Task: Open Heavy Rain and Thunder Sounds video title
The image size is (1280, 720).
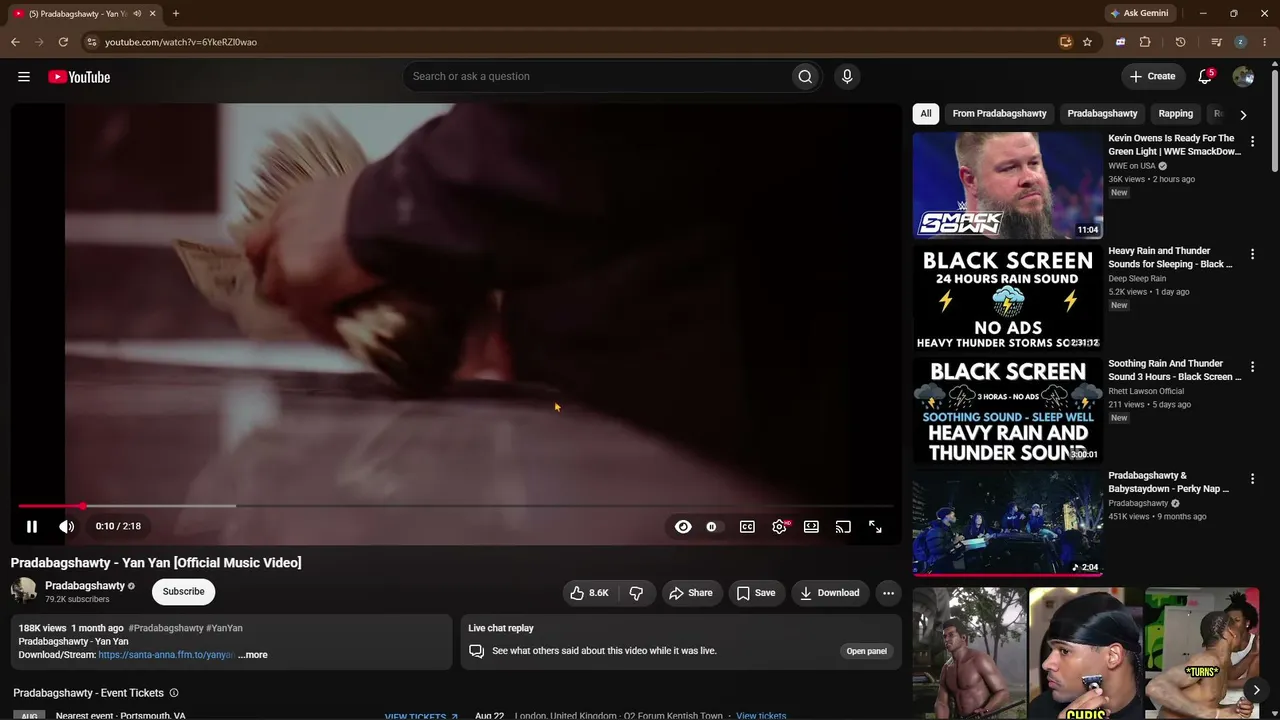Action: [1172, 258]
